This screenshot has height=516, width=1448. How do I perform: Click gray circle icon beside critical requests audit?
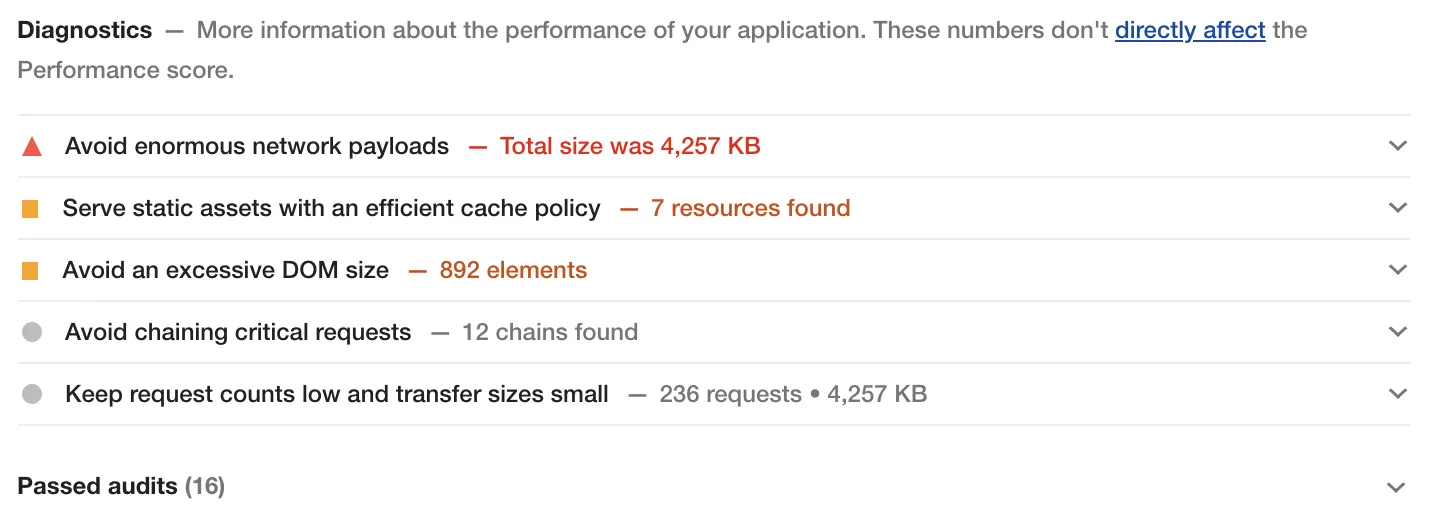32,333
